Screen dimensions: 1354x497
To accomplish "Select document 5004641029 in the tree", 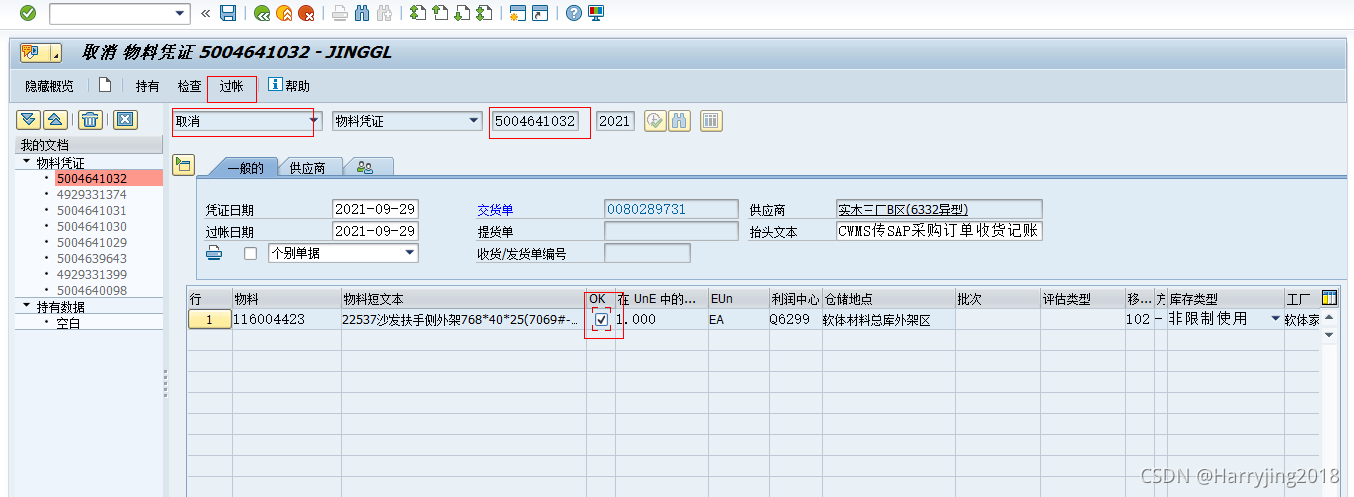I will point(91,242).
